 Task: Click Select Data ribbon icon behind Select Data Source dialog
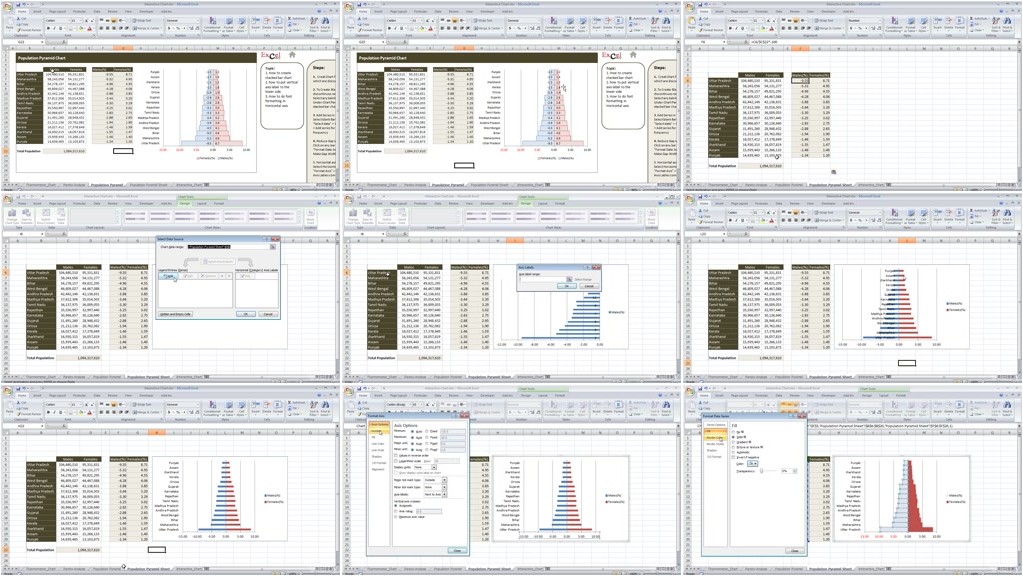[61, 218]
